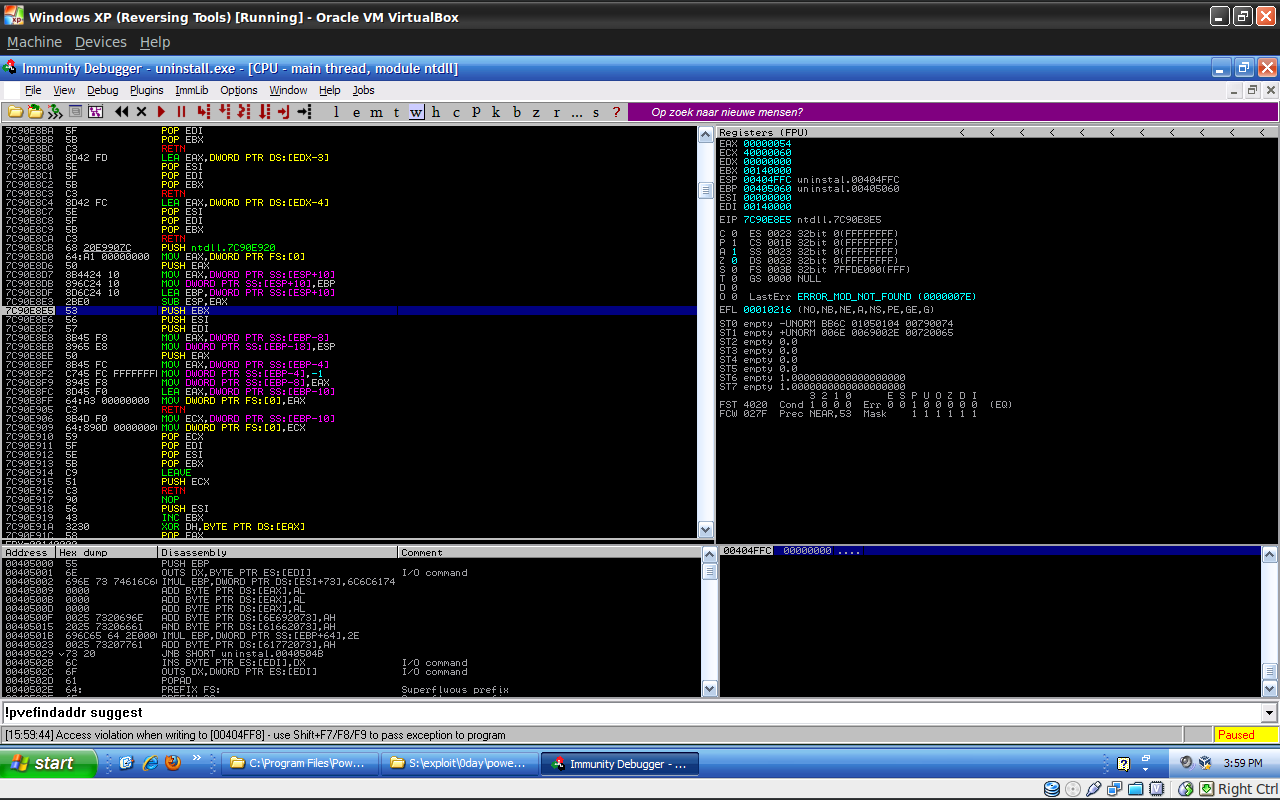Click the yellow Paused status indicator

tap(1246, 734)
